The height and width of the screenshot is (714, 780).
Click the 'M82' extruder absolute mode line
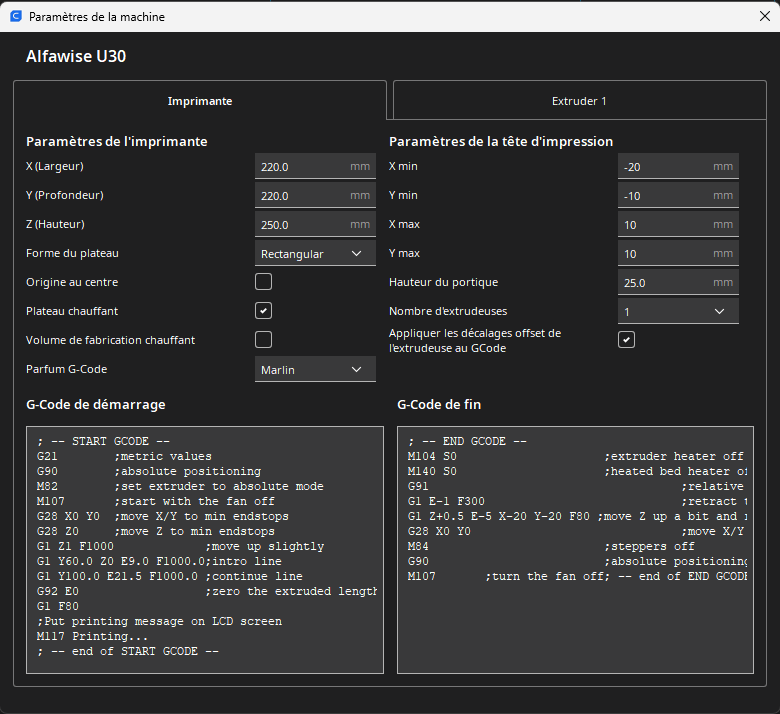180,486
